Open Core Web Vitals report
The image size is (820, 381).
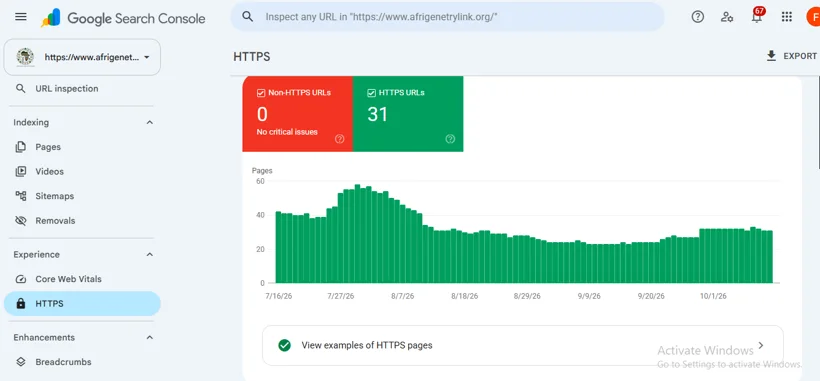coord(82,279)
